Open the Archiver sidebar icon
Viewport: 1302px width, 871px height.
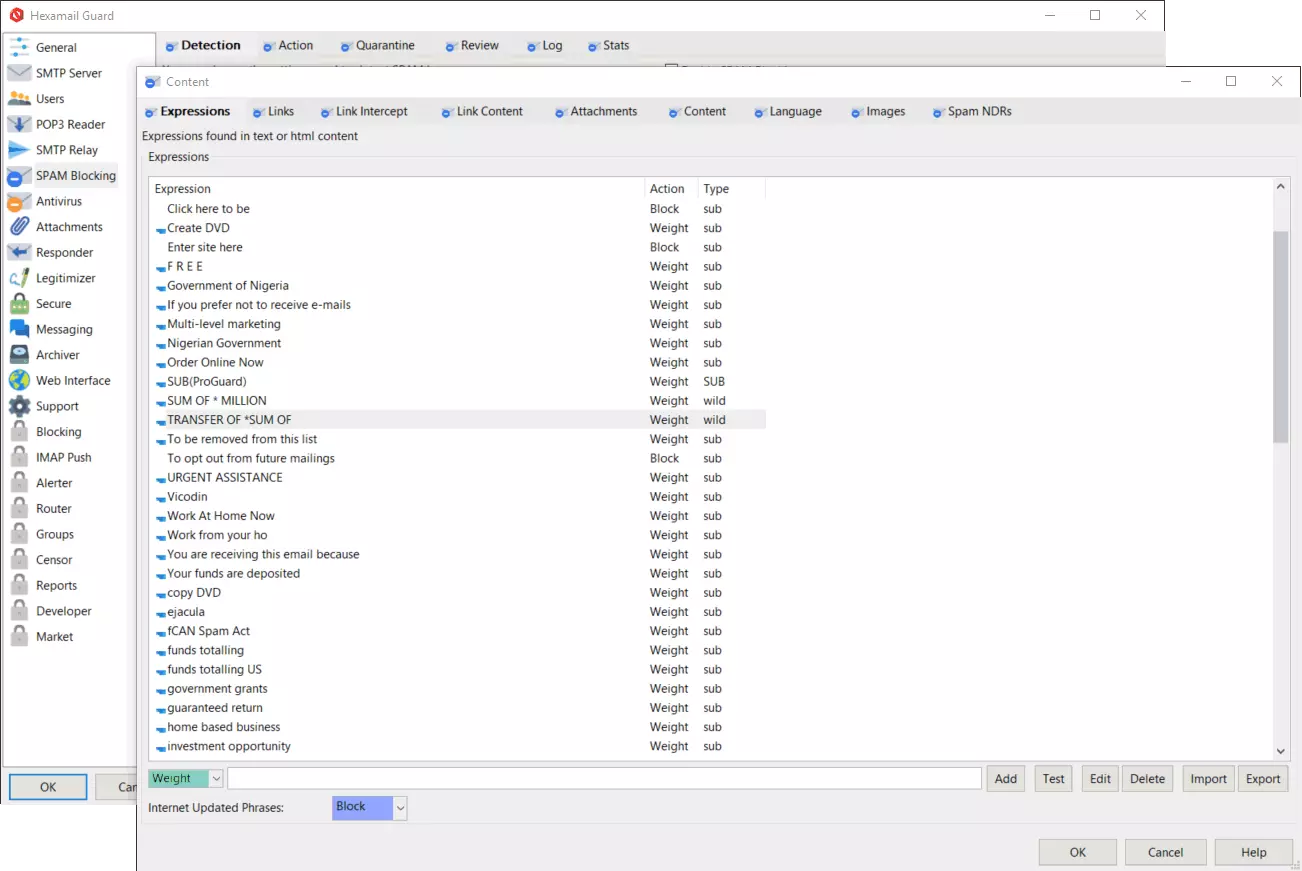point(19,355)
